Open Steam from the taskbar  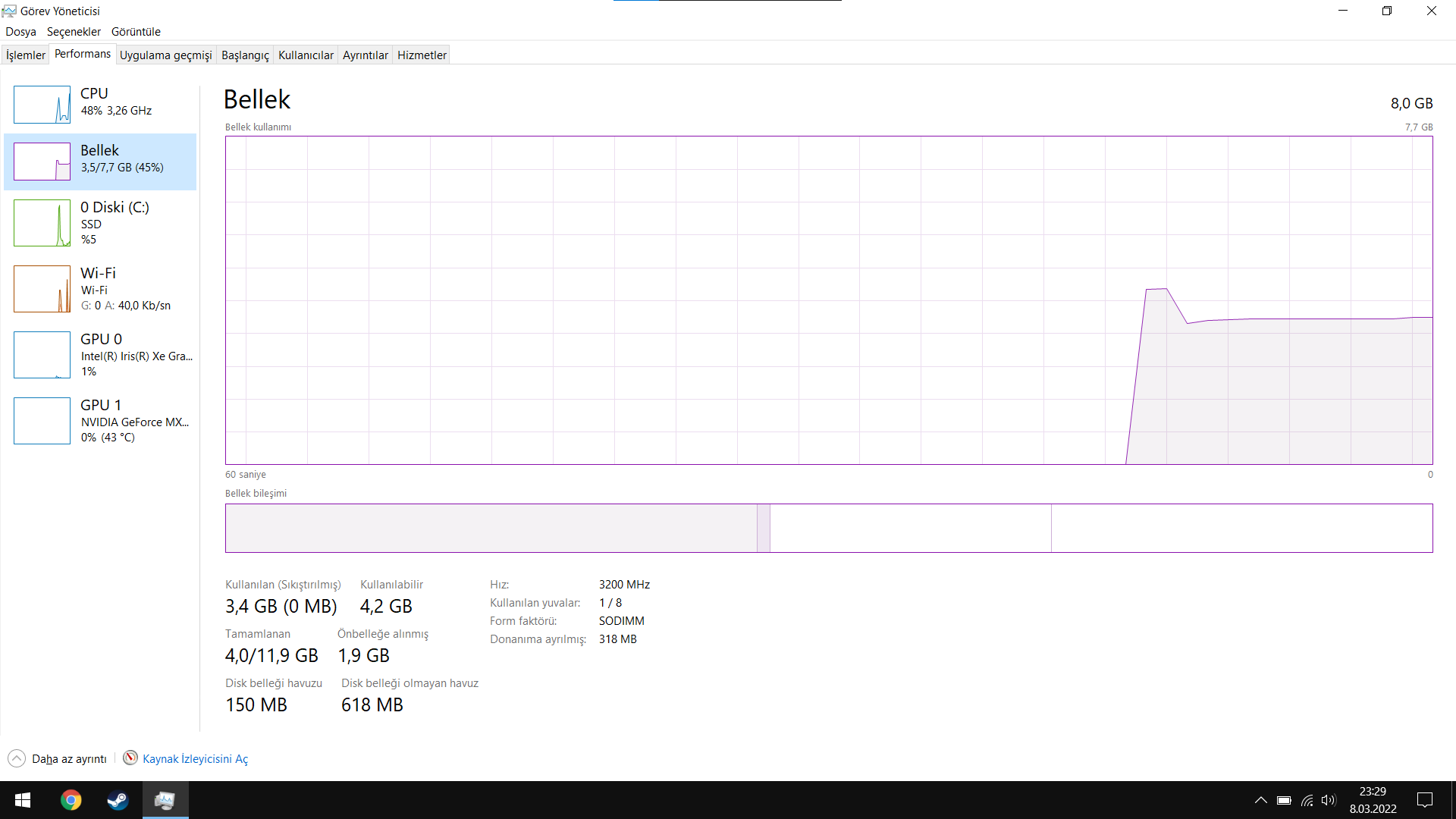click(118, 800)
